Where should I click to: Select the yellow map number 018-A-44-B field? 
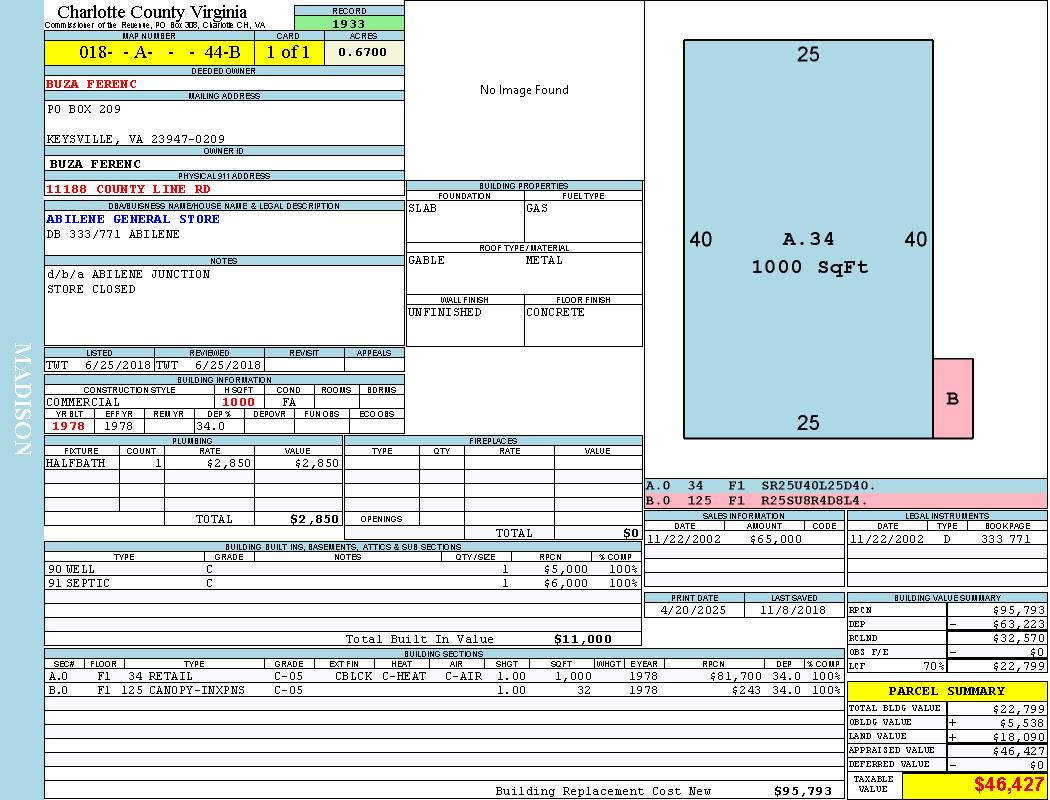point(149,52)
